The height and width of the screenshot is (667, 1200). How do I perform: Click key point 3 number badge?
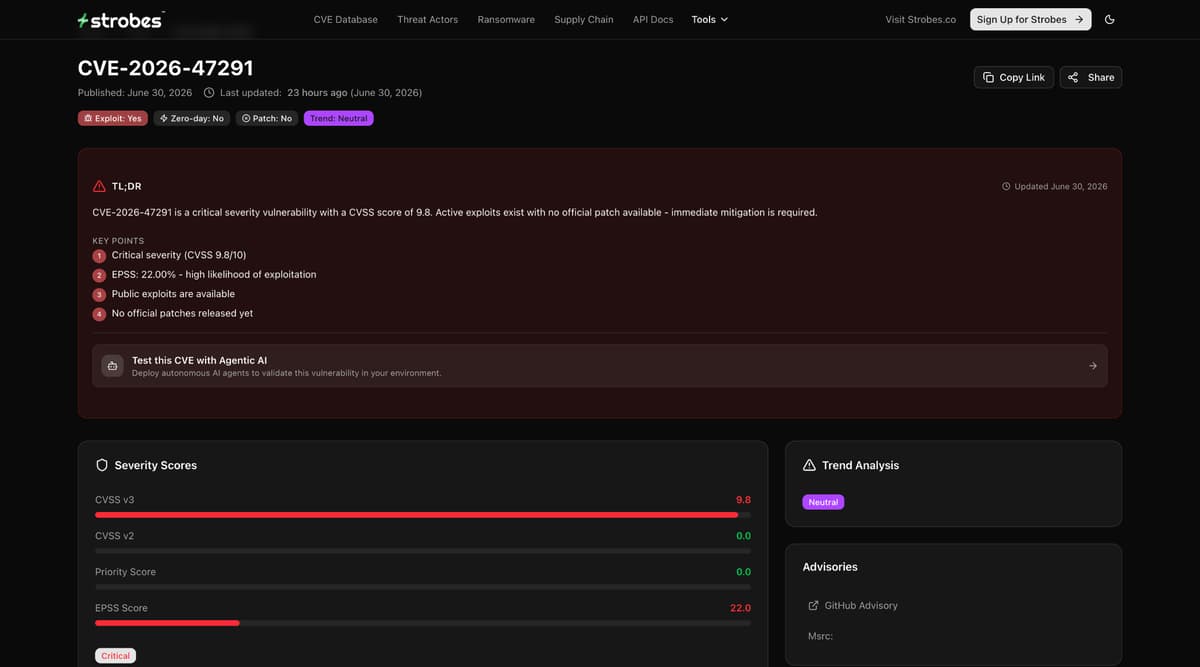pyautogui.click(x=99, y=295)
